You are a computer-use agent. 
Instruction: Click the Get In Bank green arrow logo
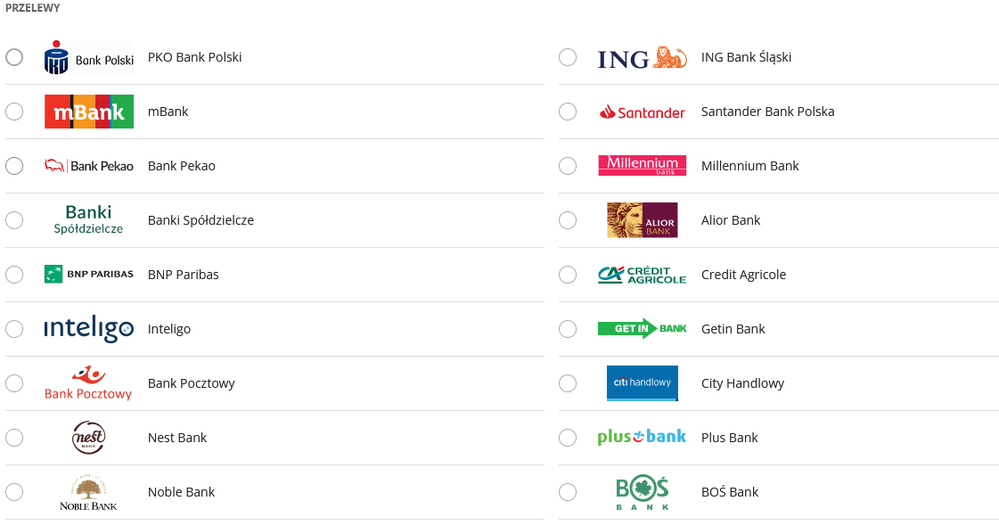pyautogui.click(x=642, y=329)
